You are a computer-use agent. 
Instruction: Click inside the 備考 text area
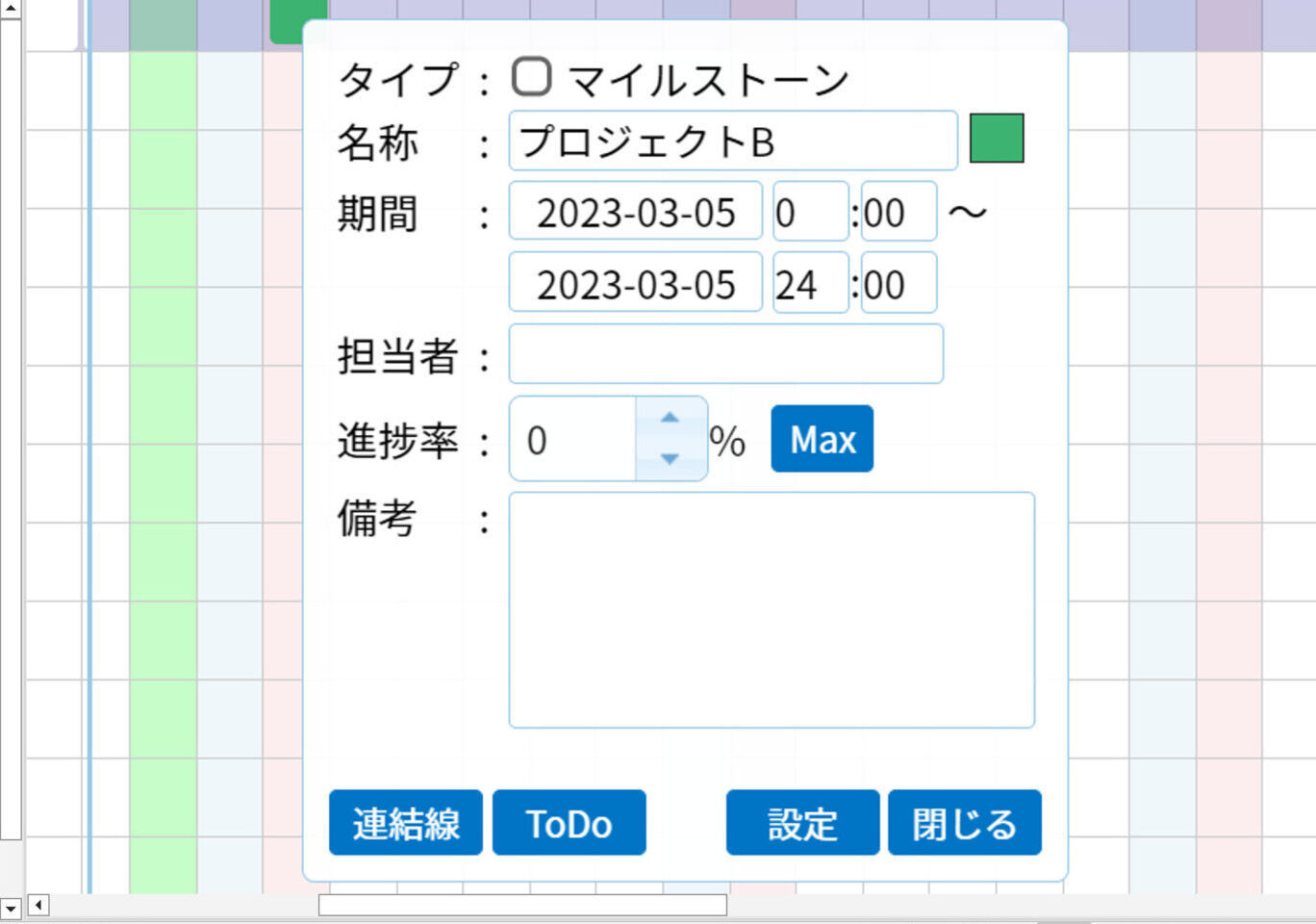771,609
